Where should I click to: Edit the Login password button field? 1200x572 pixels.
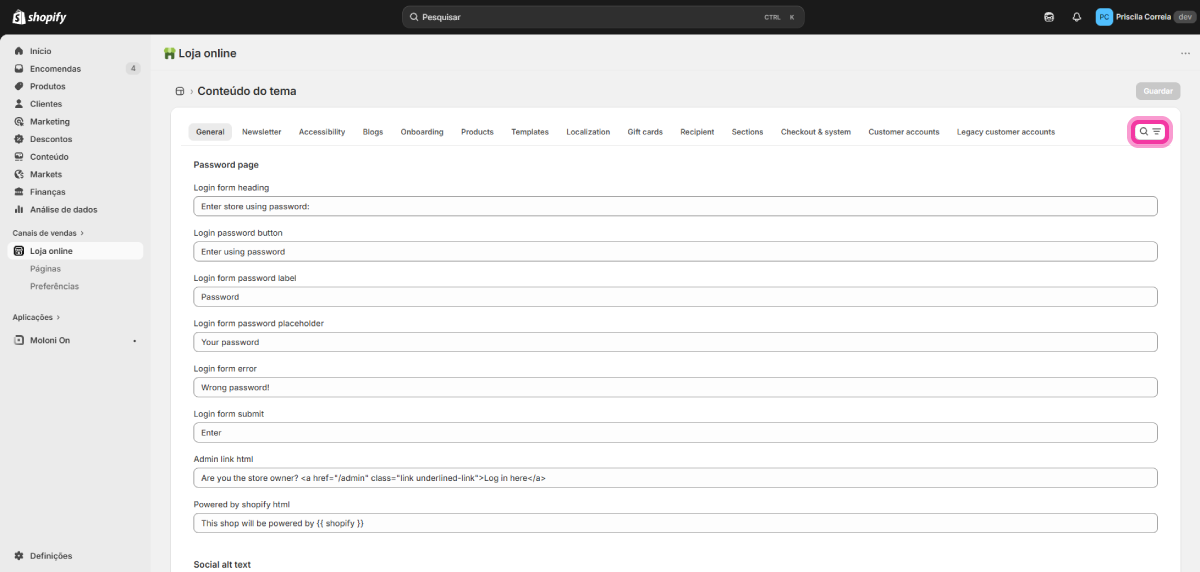click(x=675, y=251)
